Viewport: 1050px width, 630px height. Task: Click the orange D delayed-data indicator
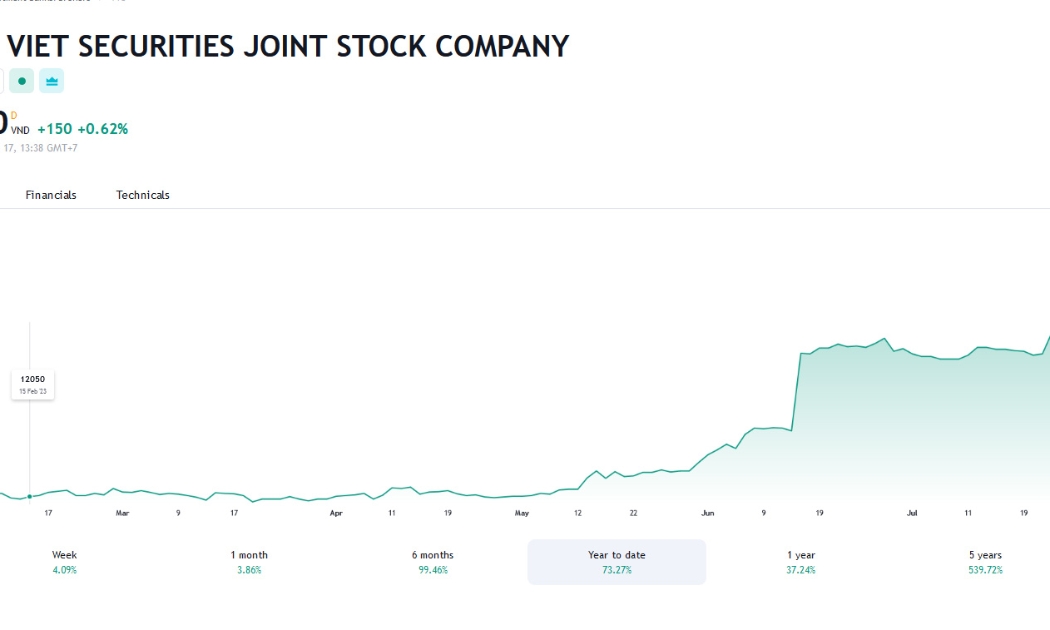(x=13, y=116)
